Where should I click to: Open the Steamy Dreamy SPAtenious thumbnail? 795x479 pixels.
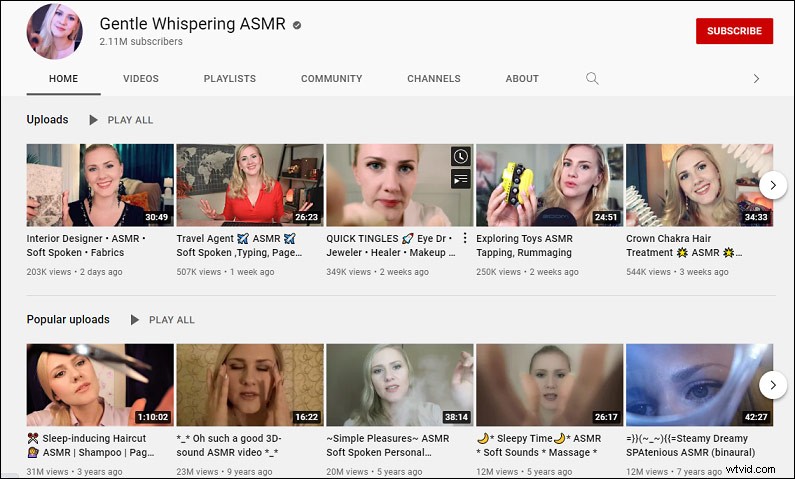pos(700,385)
